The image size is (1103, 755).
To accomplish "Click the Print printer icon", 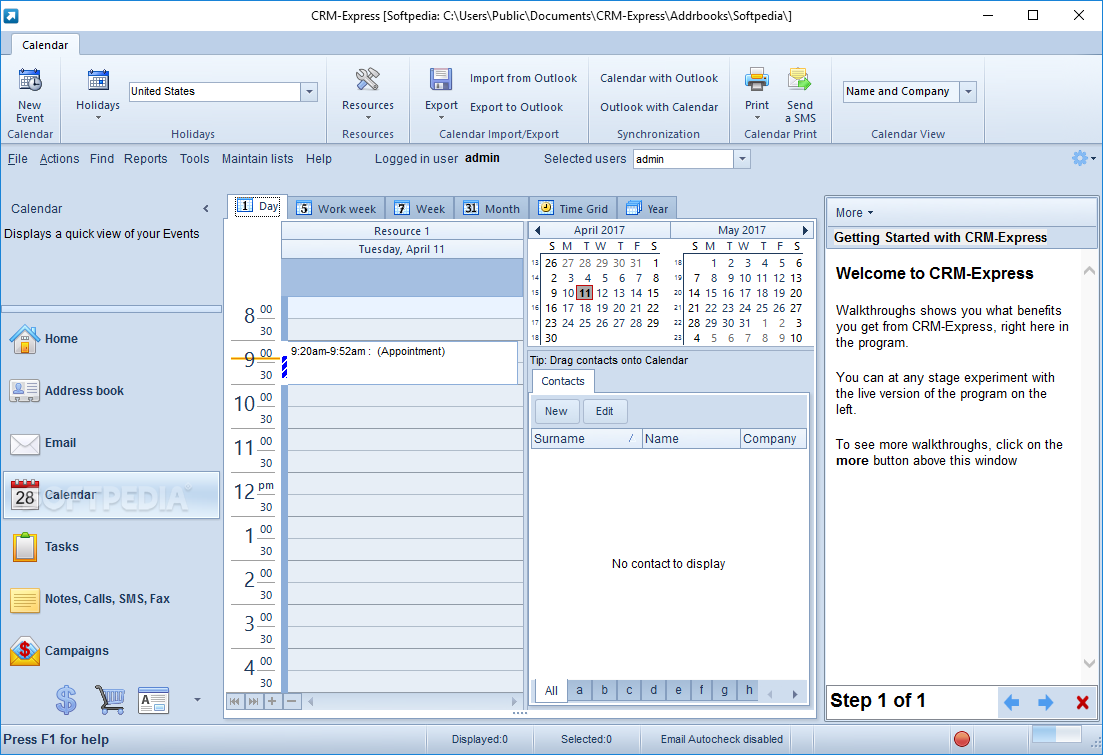I will coord(757,80).
